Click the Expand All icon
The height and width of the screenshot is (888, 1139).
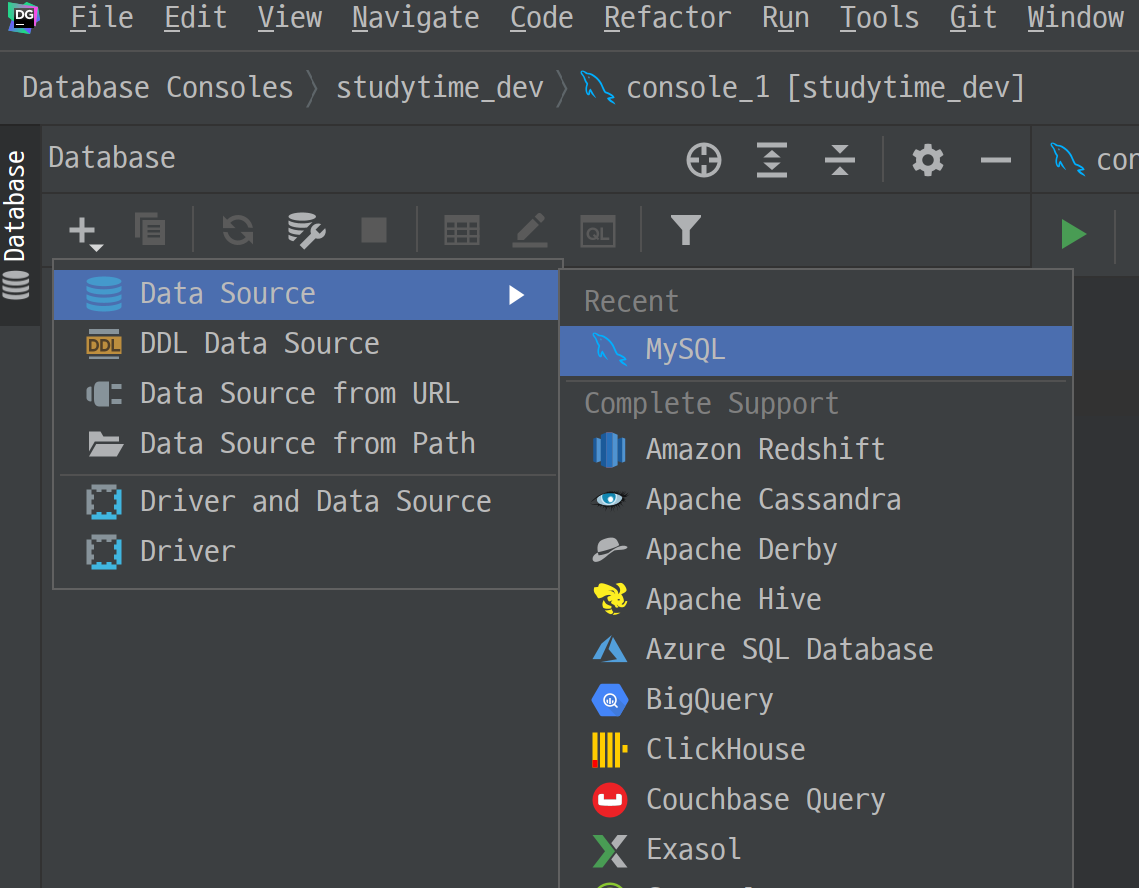771,160
